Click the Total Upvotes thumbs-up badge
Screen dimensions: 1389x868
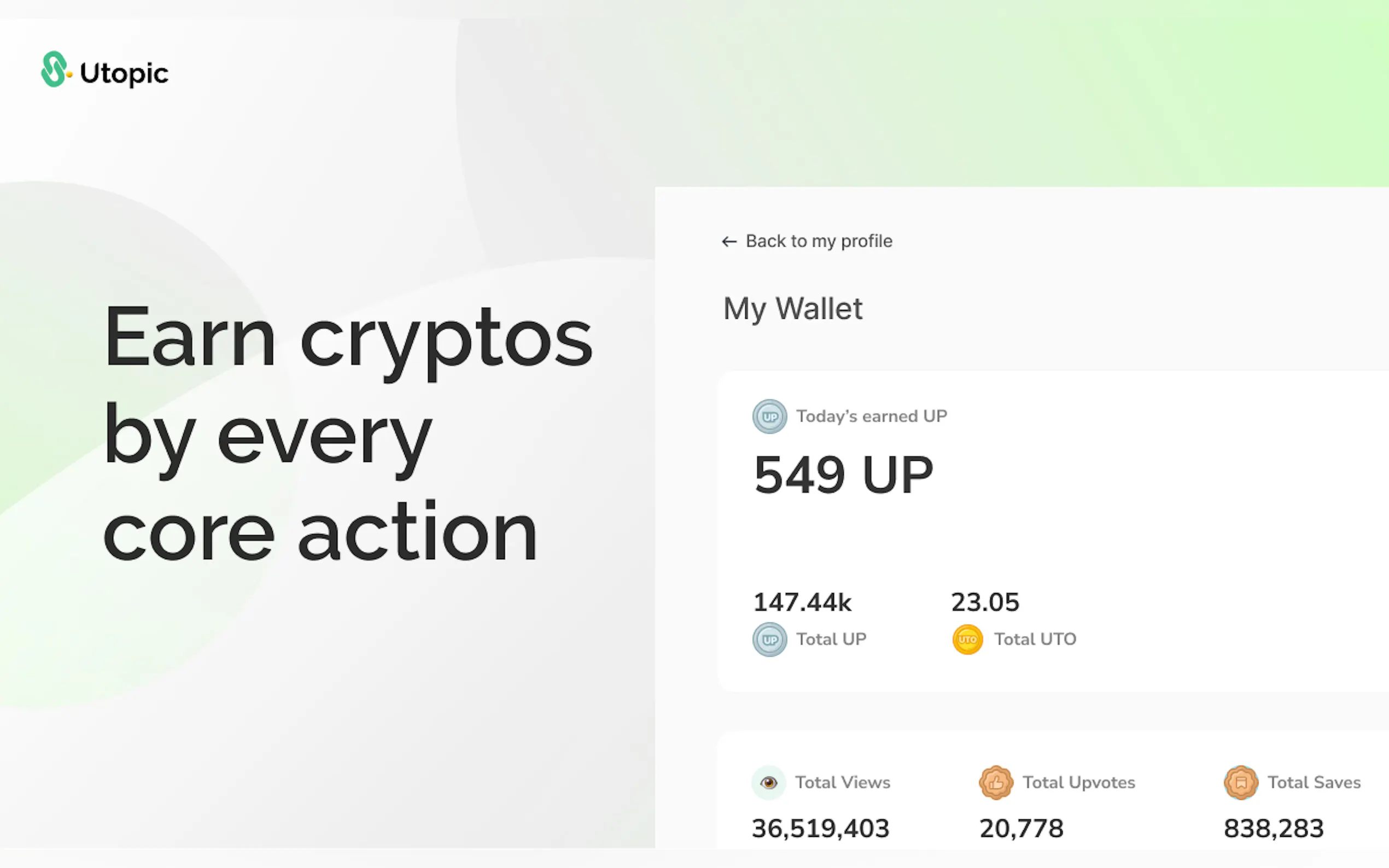[996, 783]
